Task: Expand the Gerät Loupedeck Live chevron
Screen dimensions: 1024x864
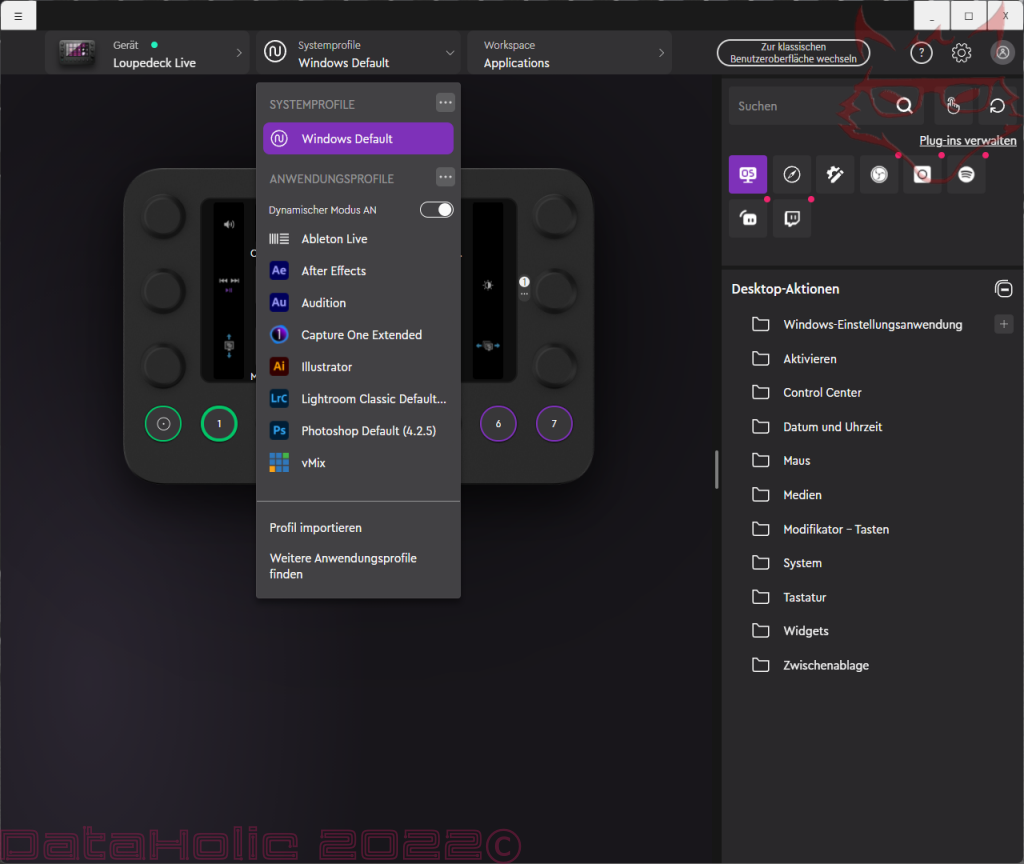Action: [239, 53]
